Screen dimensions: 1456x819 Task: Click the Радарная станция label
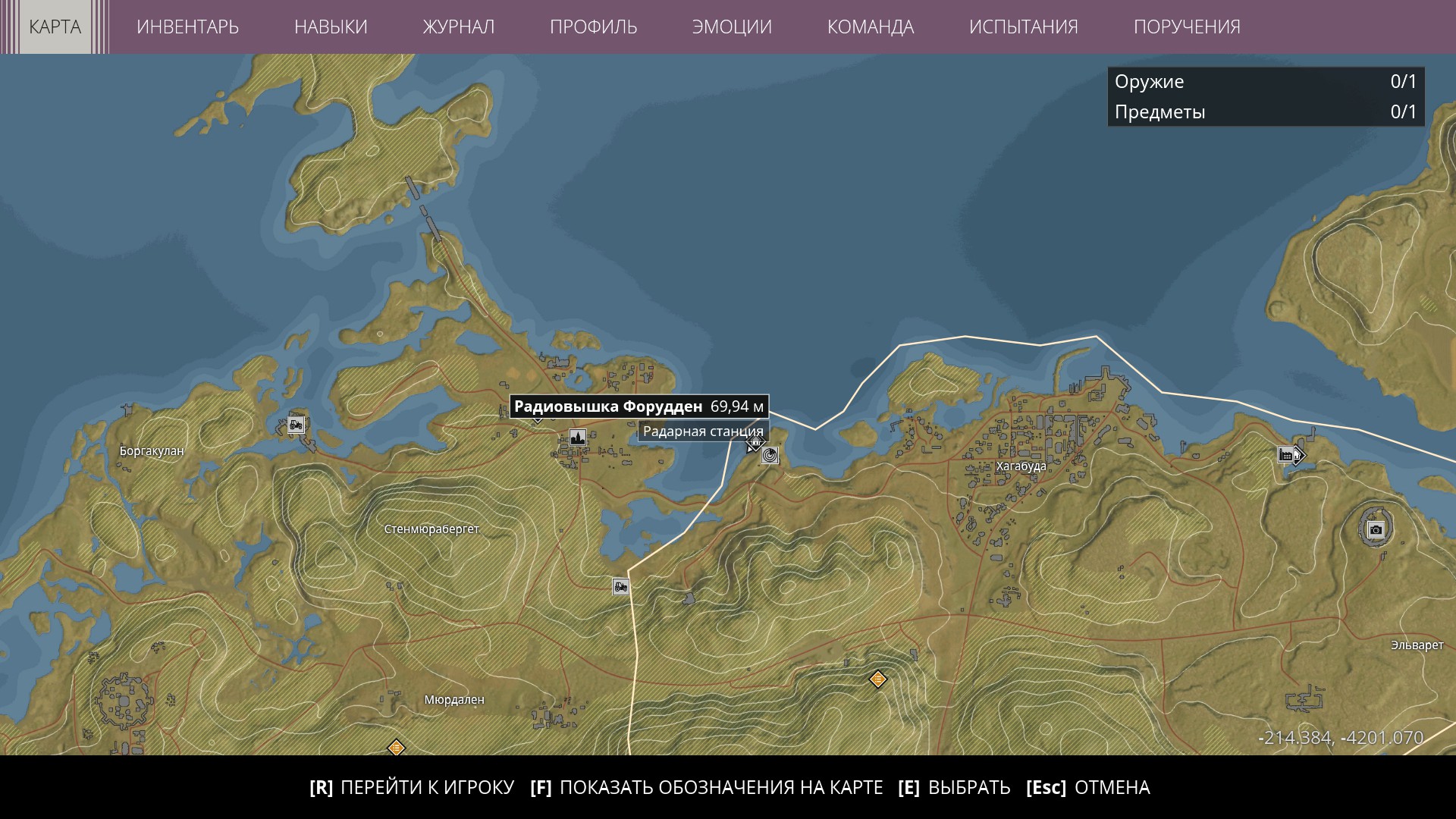tap(703, 431)
